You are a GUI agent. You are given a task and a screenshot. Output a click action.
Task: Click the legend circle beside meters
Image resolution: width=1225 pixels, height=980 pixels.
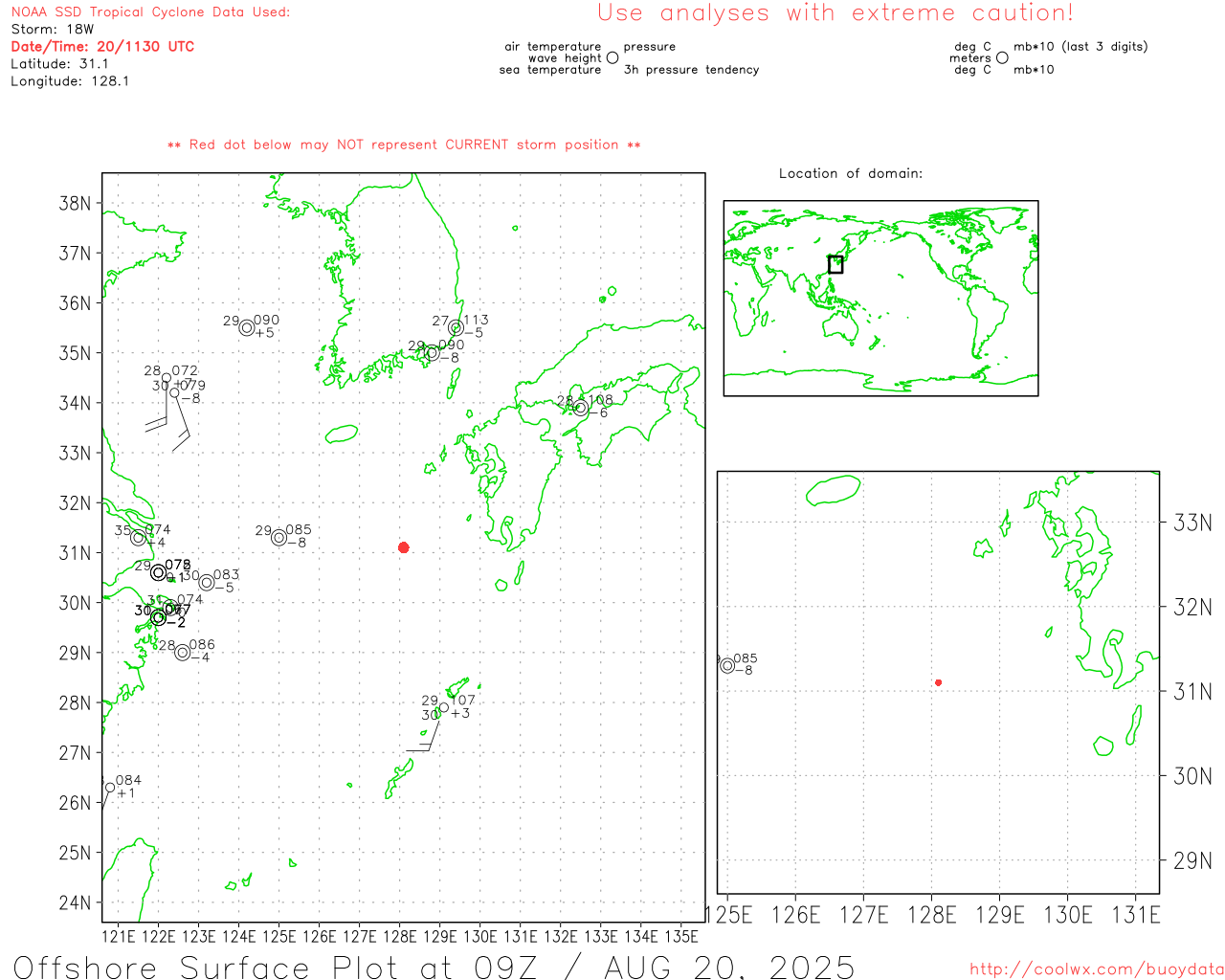1002,57
